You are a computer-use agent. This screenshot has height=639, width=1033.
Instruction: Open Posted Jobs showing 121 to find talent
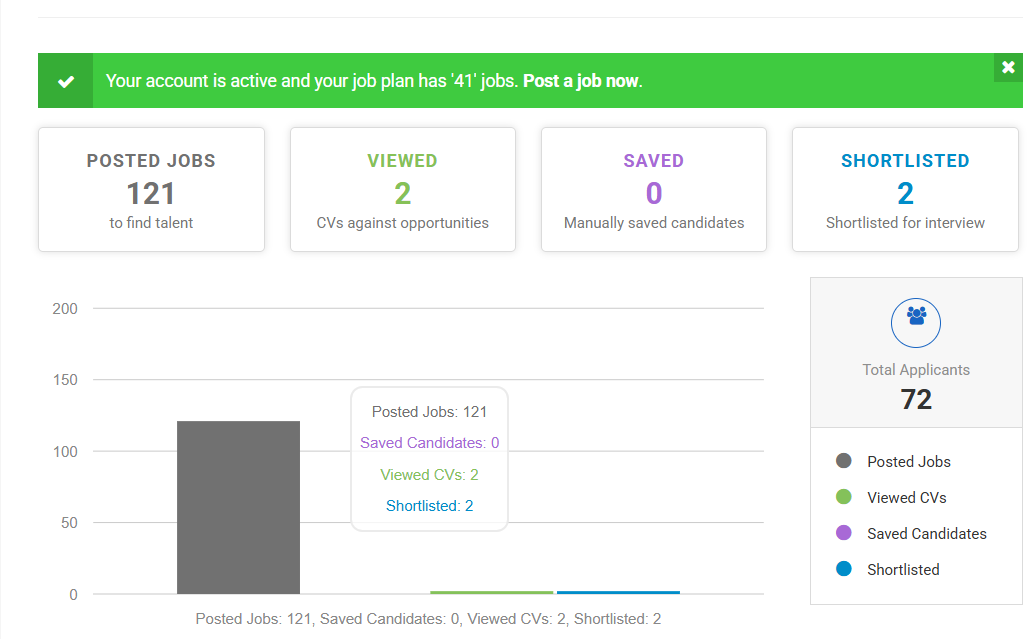(x=151, y=189)
